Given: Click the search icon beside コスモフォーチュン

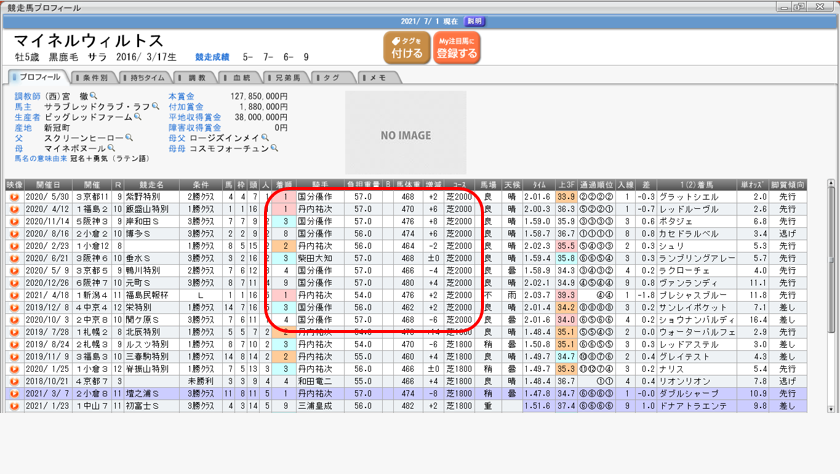Looking at the screenshot, I should click(275, 148).
